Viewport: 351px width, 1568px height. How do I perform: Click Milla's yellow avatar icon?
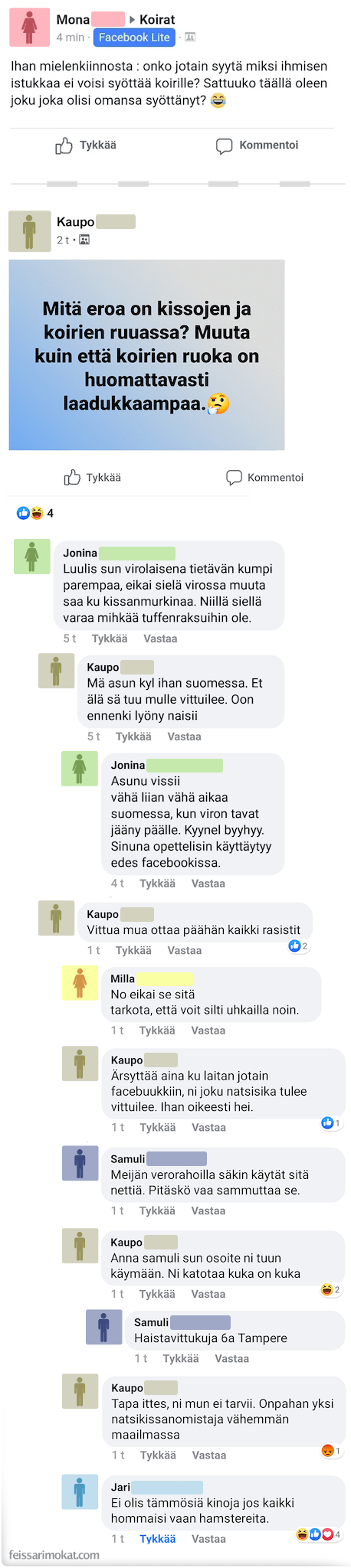coord(80,983)
